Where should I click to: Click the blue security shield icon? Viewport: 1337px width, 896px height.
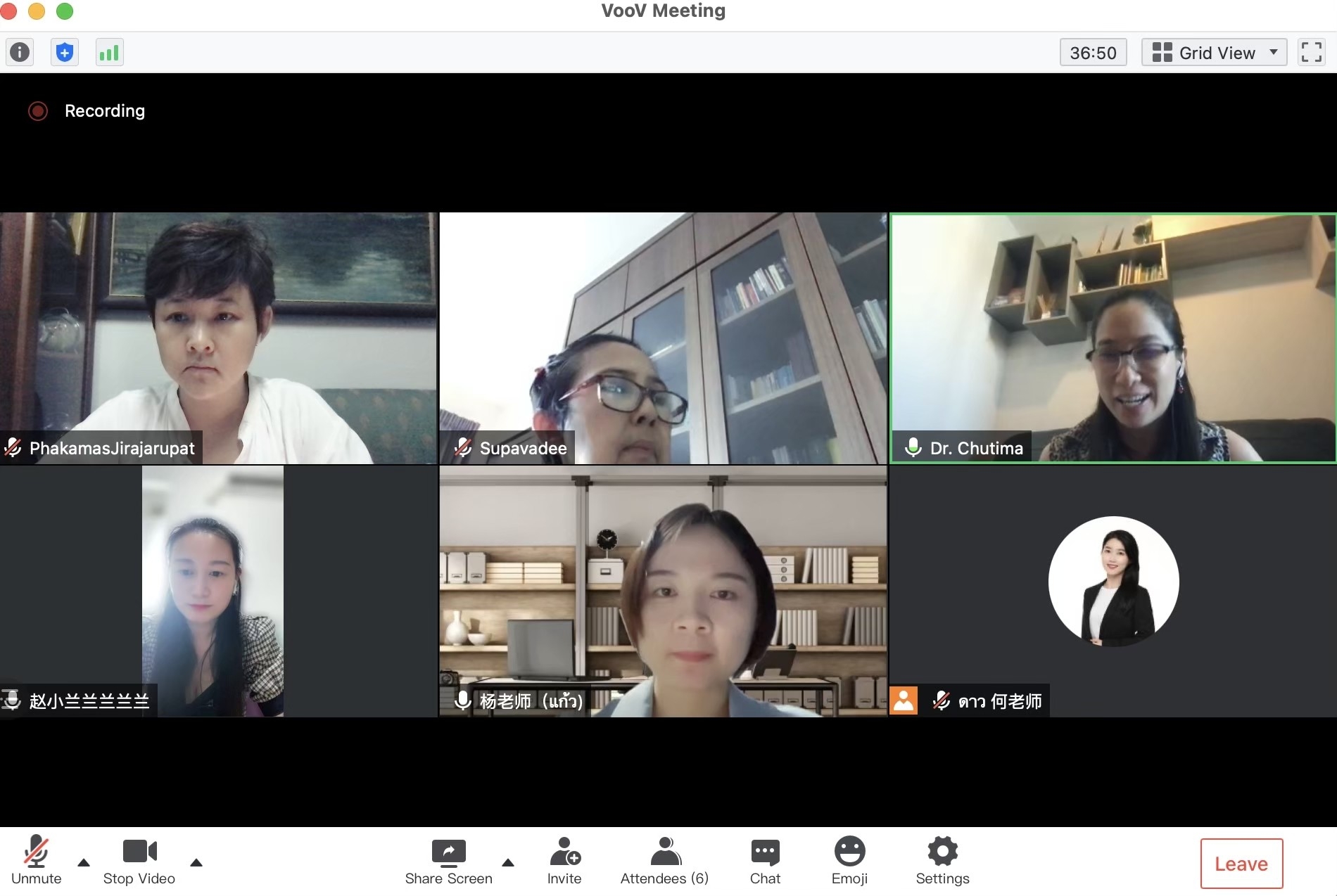click(x=65, y=52)
